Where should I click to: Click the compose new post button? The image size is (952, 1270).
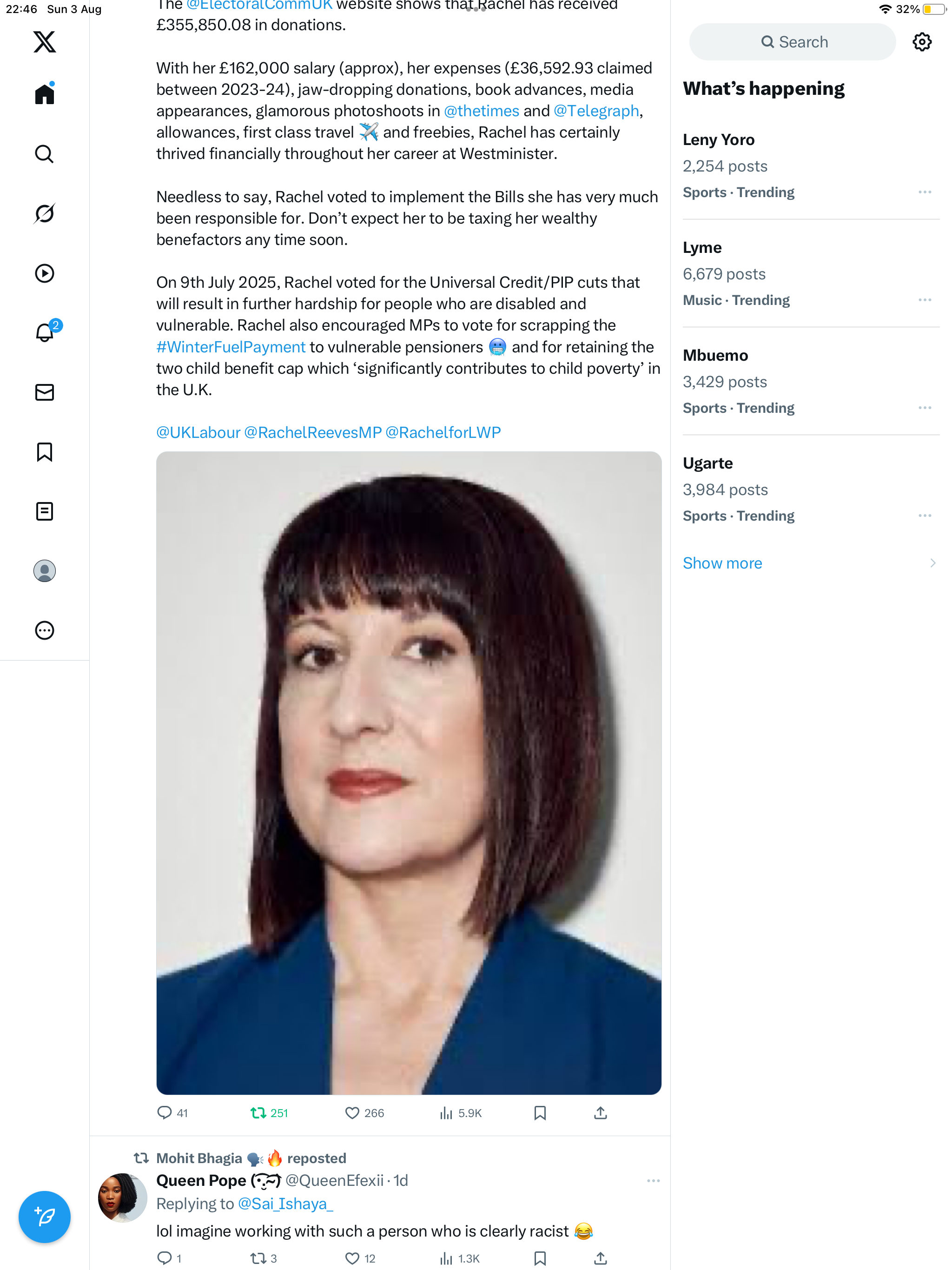click(x=44, y=1216)
